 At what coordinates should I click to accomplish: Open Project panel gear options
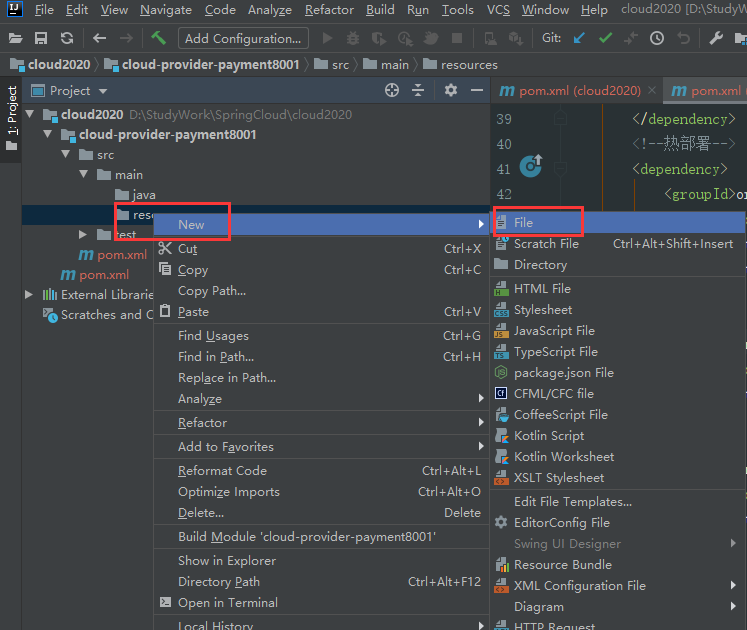[451, 90]
